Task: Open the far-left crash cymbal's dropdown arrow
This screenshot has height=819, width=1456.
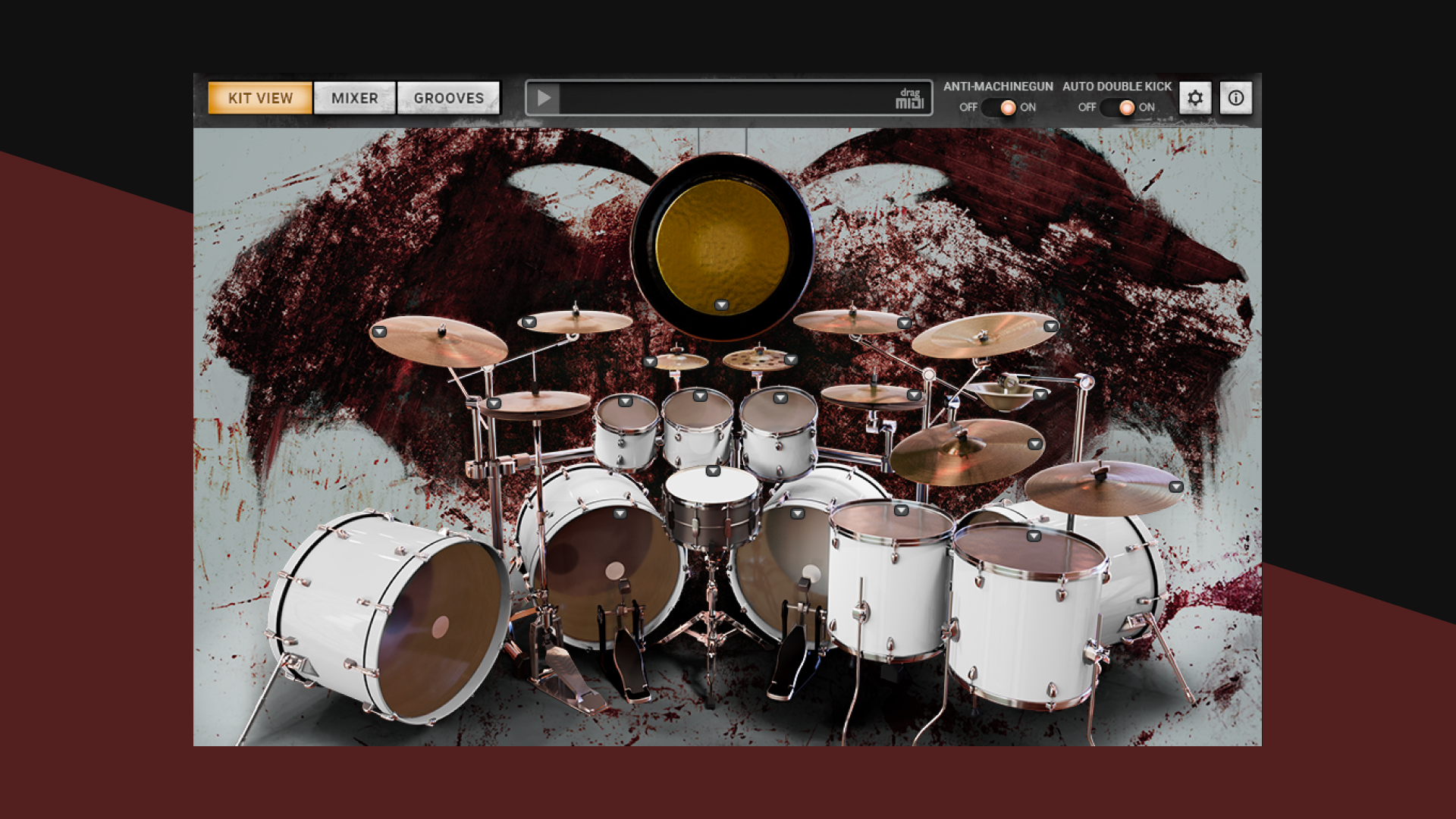Action: pyautogui.click(x=379, y=332)
